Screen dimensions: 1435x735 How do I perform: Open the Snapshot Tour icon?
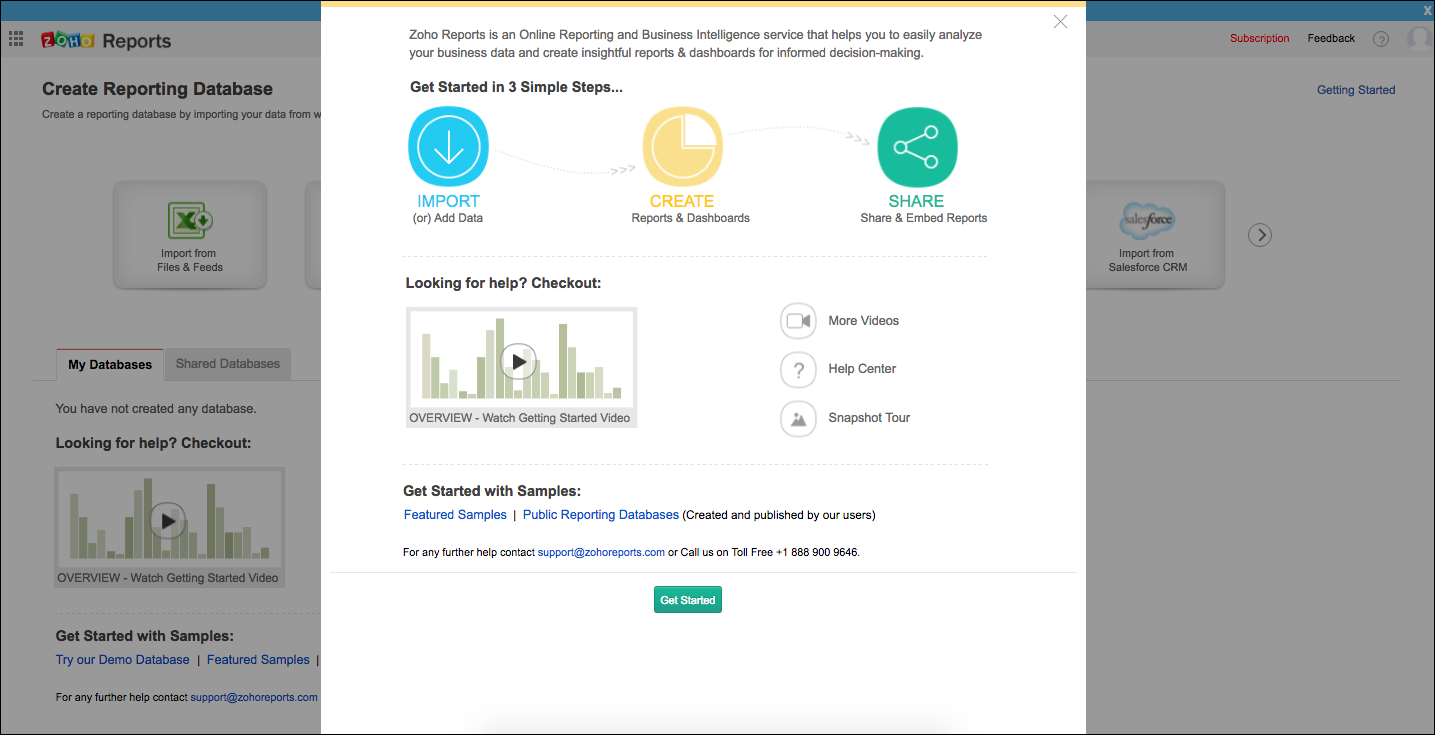click(798, 418)
